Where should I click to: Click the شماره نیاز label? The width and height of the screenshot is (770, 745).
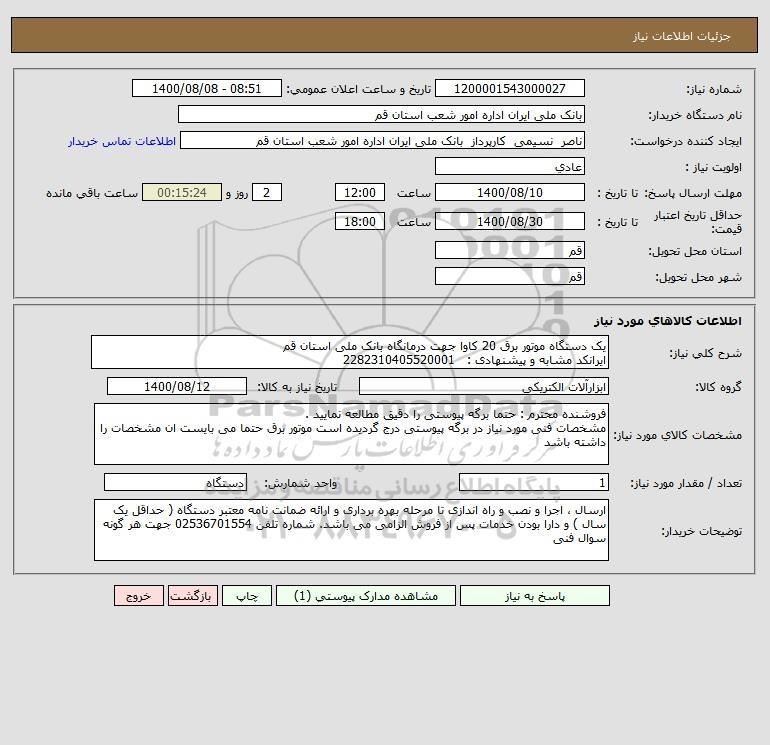(x=714, y=89)
